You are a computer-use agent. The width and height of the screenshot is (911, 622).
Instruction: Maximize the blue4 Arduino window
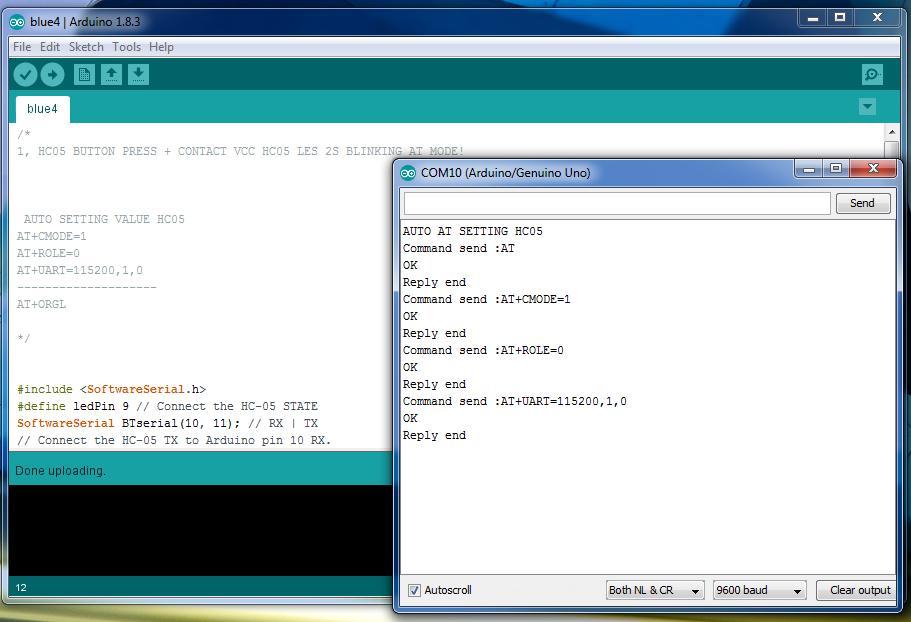coord(840,18)
